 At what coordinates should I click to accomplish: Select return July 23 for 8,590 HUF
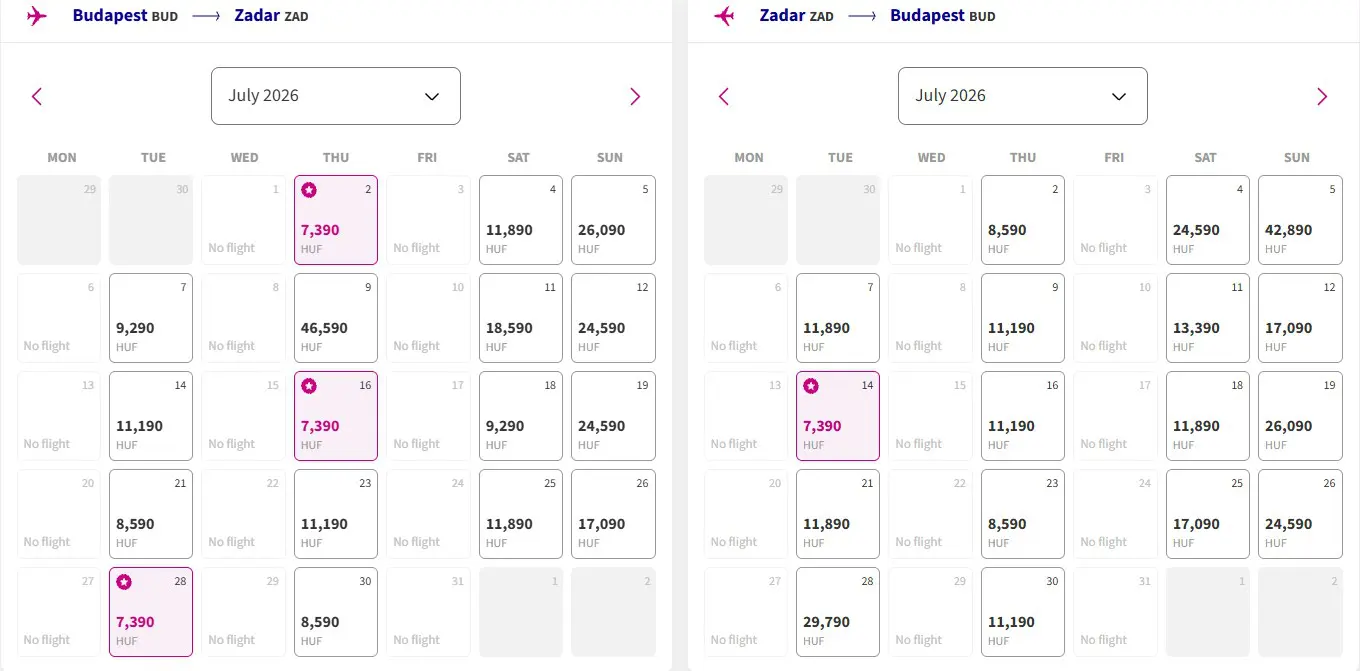(1023, 514)
